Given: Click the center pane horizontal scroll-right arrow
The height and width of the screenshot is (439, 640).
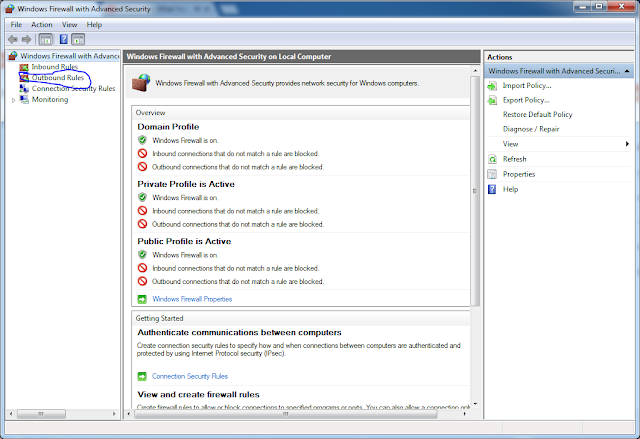Looking at the screenshot, I should [x=464, y=414].
